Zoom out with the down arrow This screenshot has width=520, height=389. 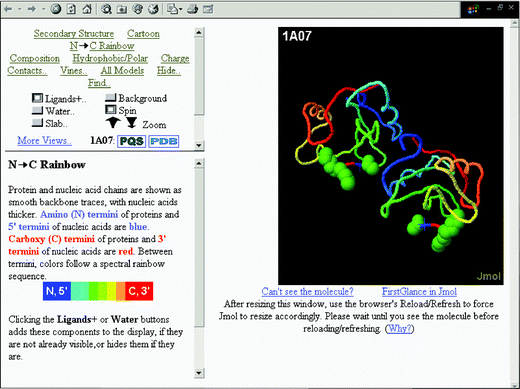tap(131, 123)
